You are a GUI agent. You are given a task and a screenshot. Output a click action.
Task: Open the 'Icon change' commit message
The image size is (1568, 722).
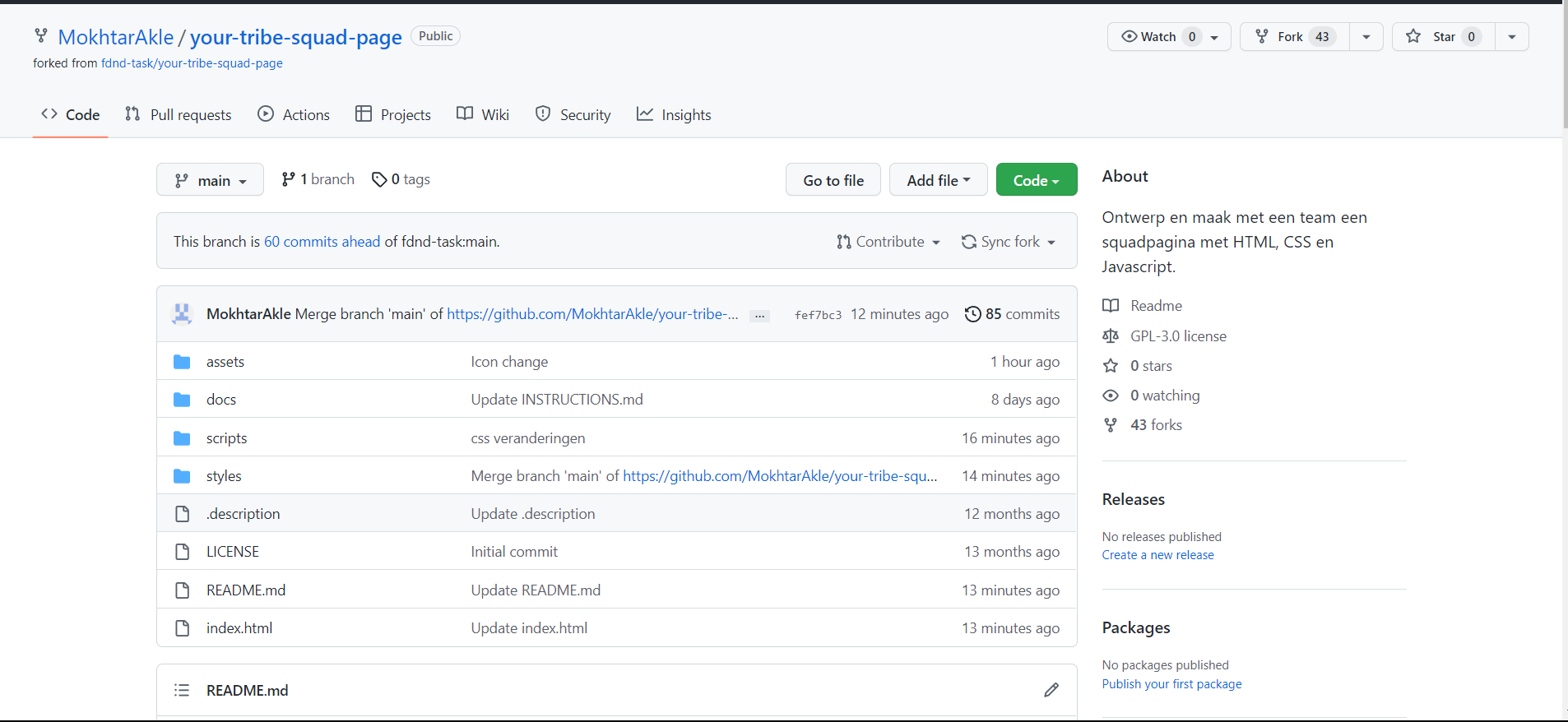tap(509, 362)
